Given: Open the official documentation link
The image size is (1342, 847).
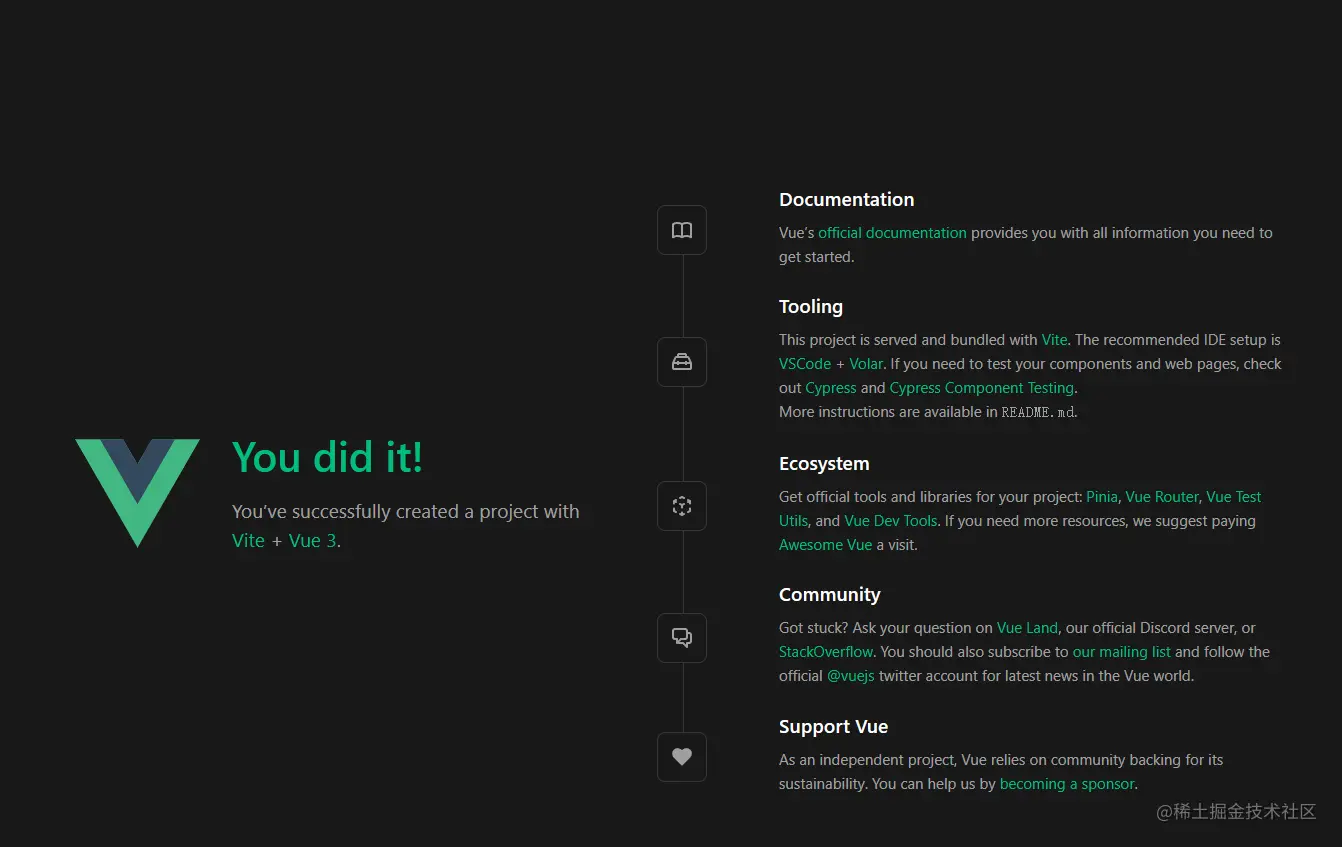Looking at the screenshot, I should (x=892, y=233).
